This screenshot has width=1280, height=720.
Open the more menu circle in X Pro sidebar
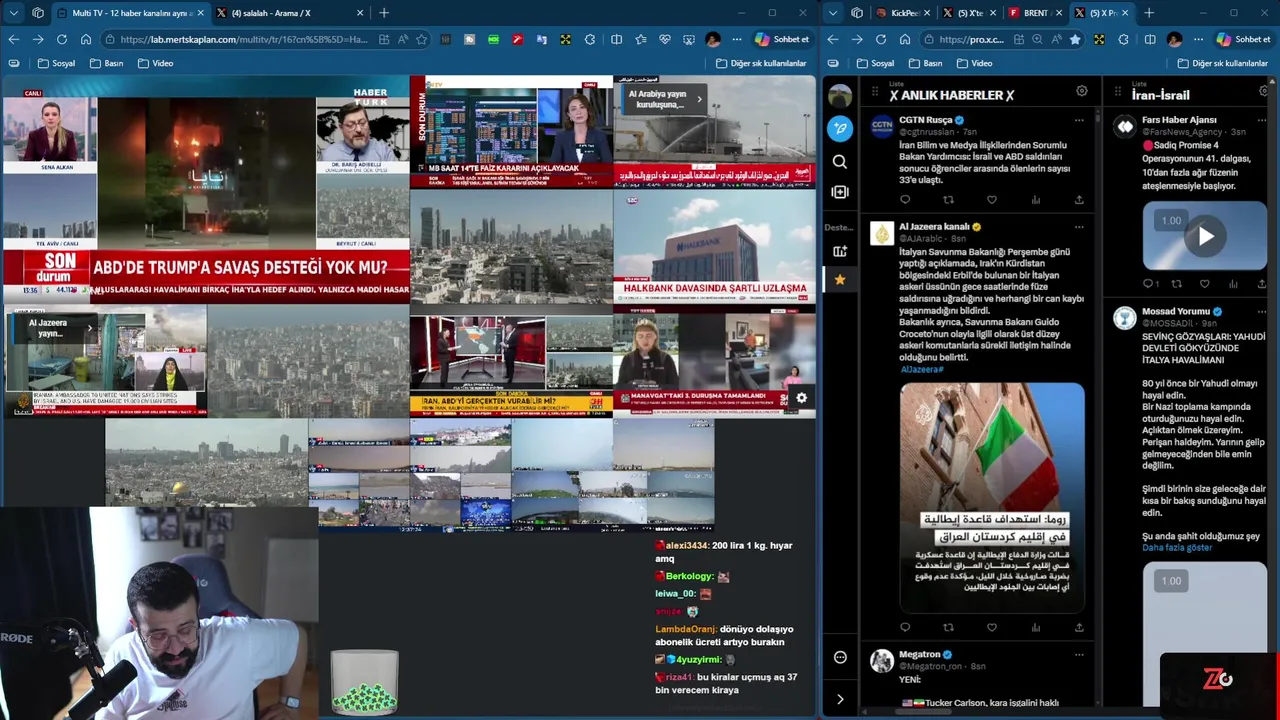[x=840, y=657]
